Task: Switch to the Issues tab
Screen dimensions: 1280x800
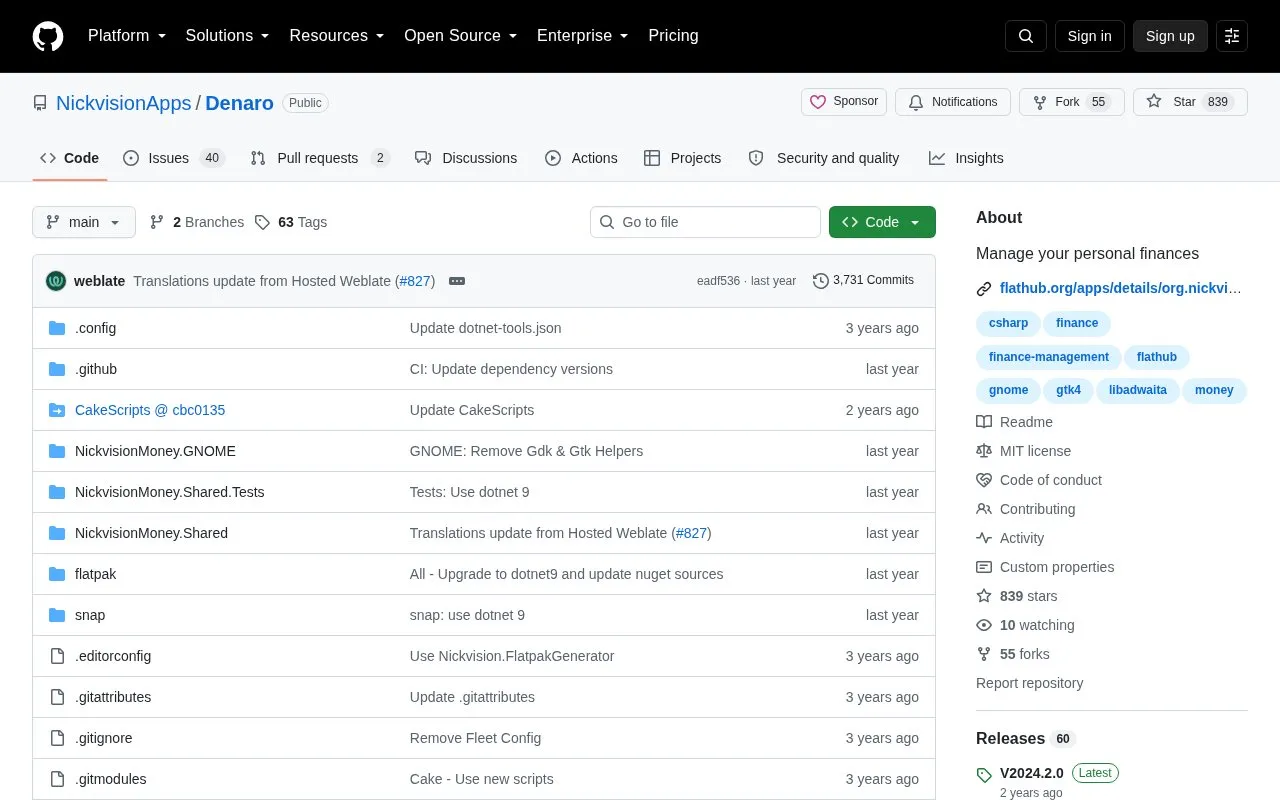Action: pyautogui.click(x=174, y=158)
